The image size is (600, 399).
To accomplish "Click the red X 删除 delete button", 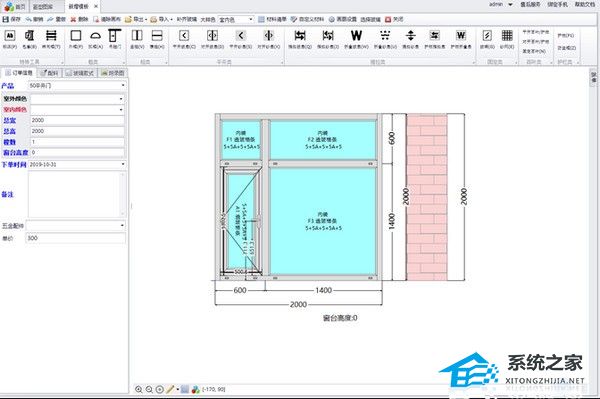I will point(79,19).
